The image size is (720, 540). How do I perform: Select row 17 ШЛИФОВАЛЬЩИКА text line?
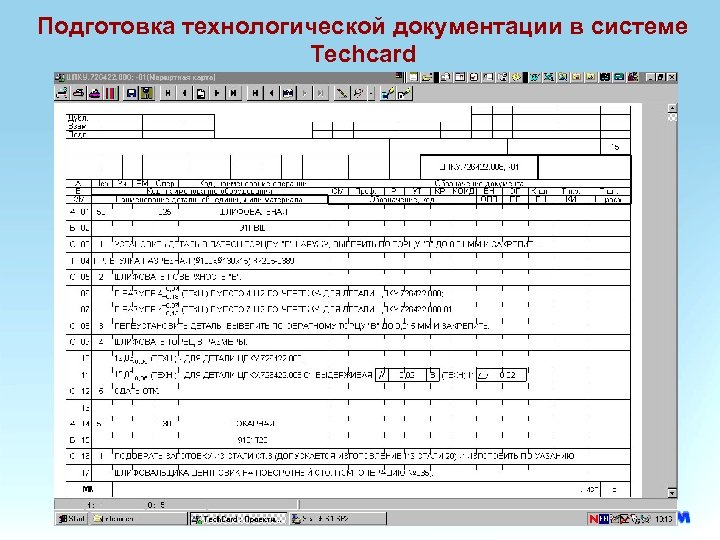point(273,472)
